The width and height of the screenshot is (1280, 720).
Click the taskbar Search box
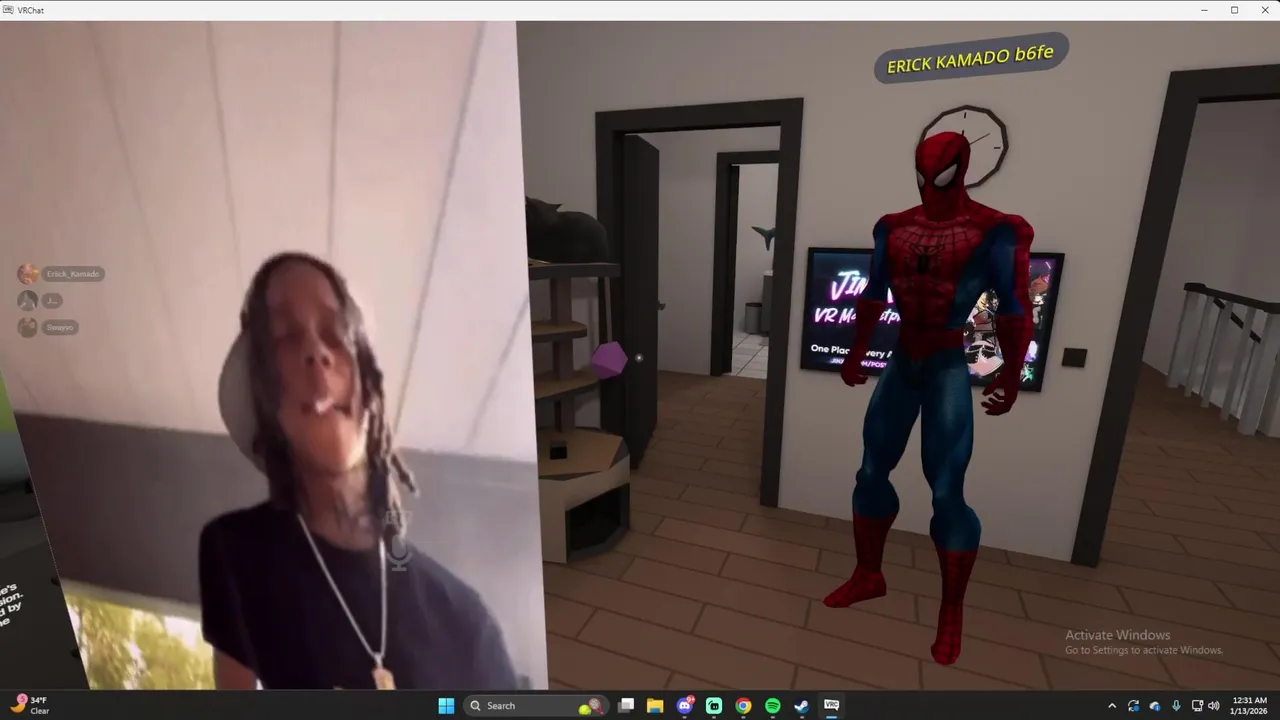click(537, 705)
